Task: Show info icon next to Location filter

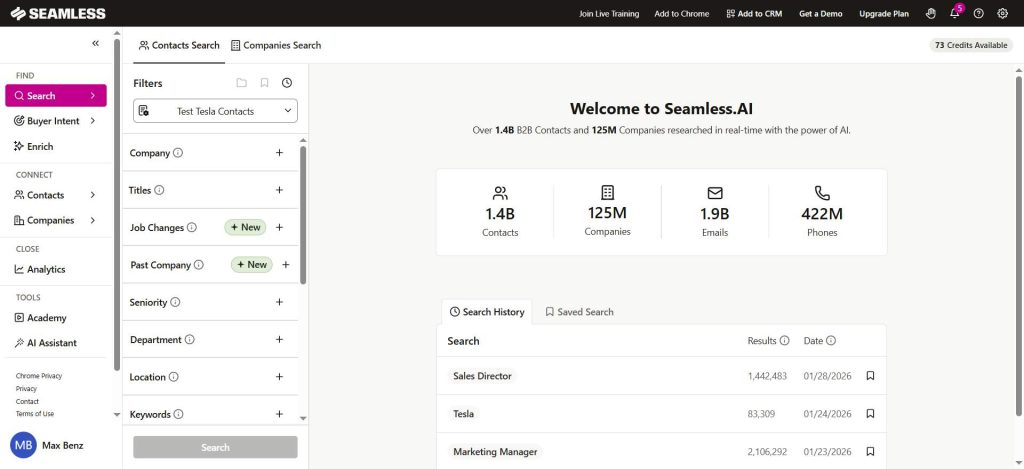Action: [174, 377]
